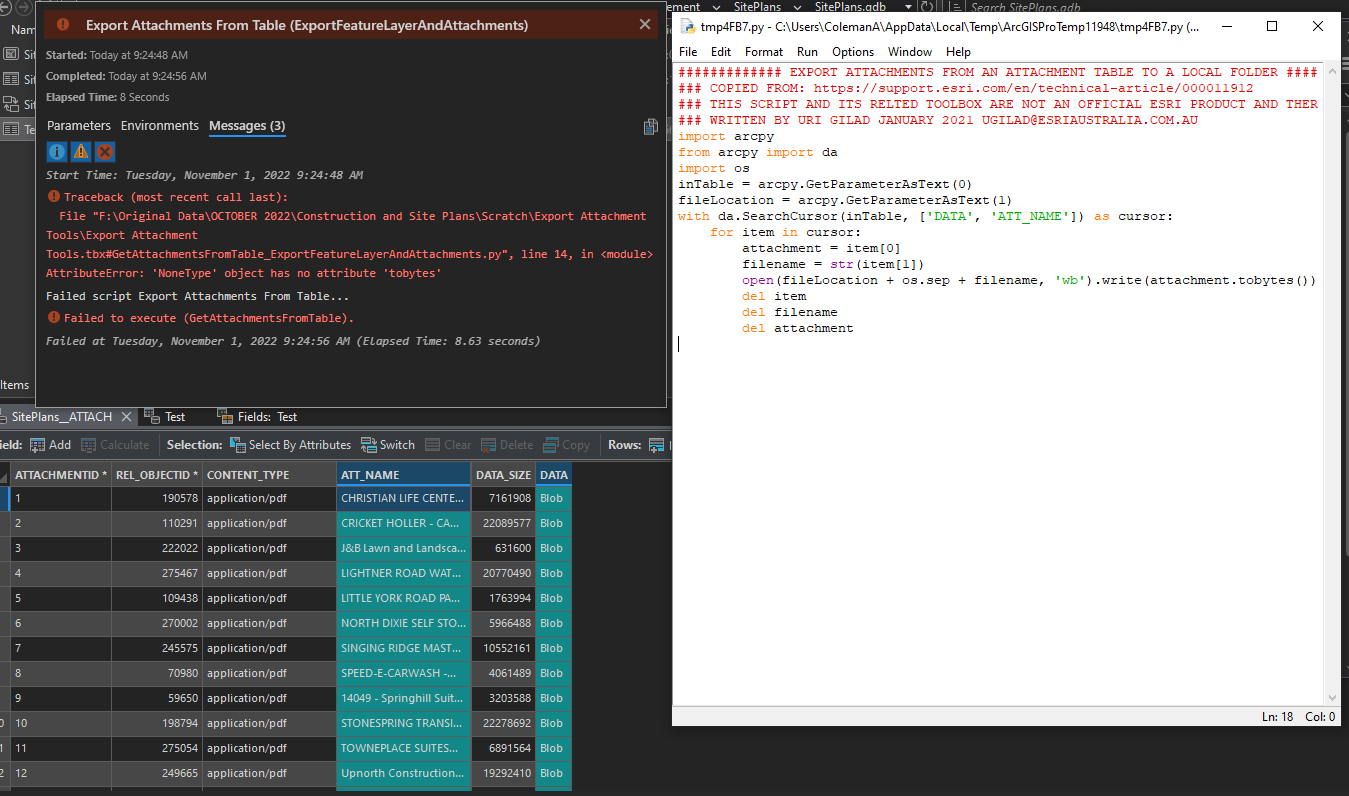Screen dimensions: 1349x796
Task: Select the Test table tab
Action: 166,417
